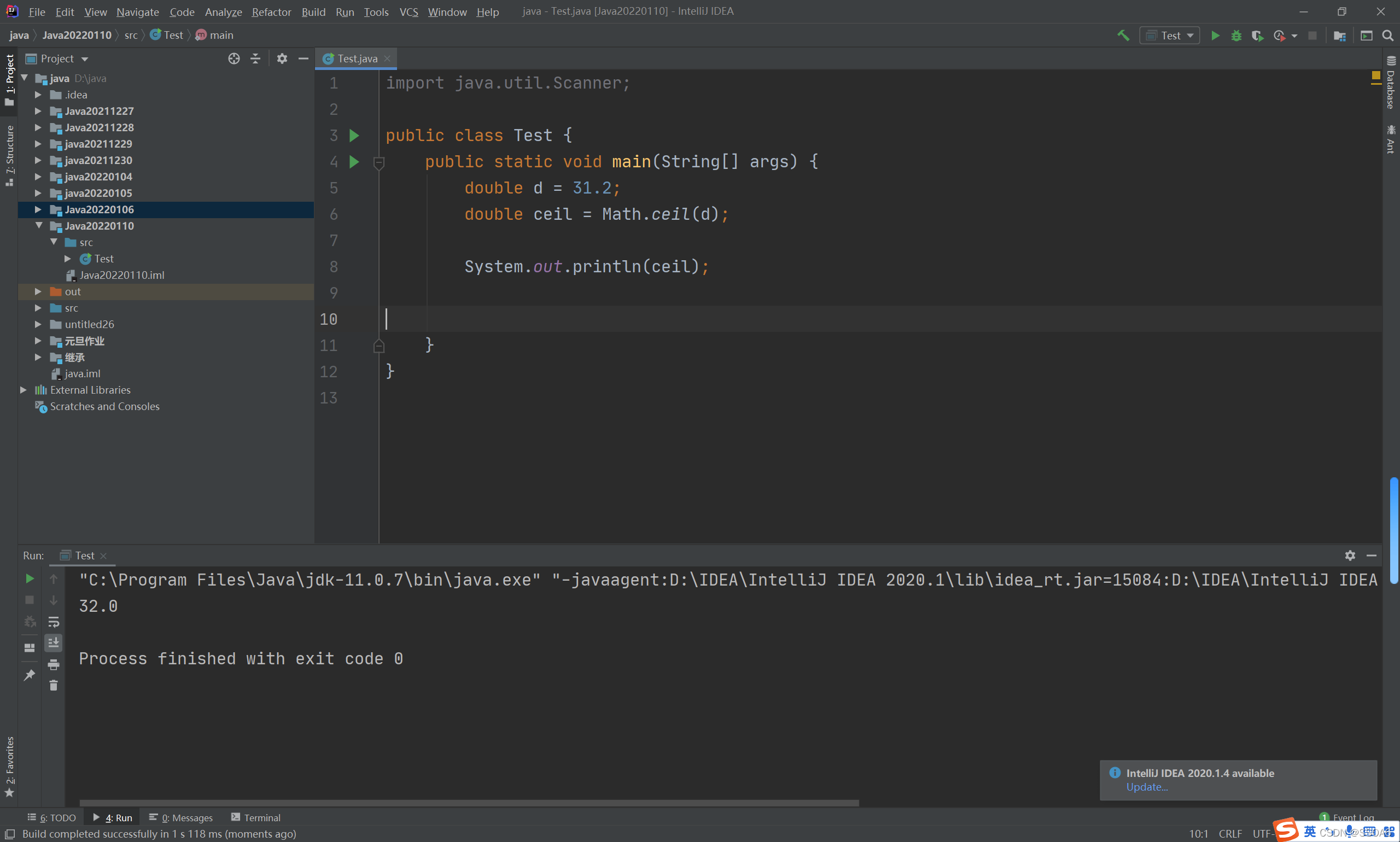
Task: Toggle soft-wrap in Run console
Action: coord(54,622)
